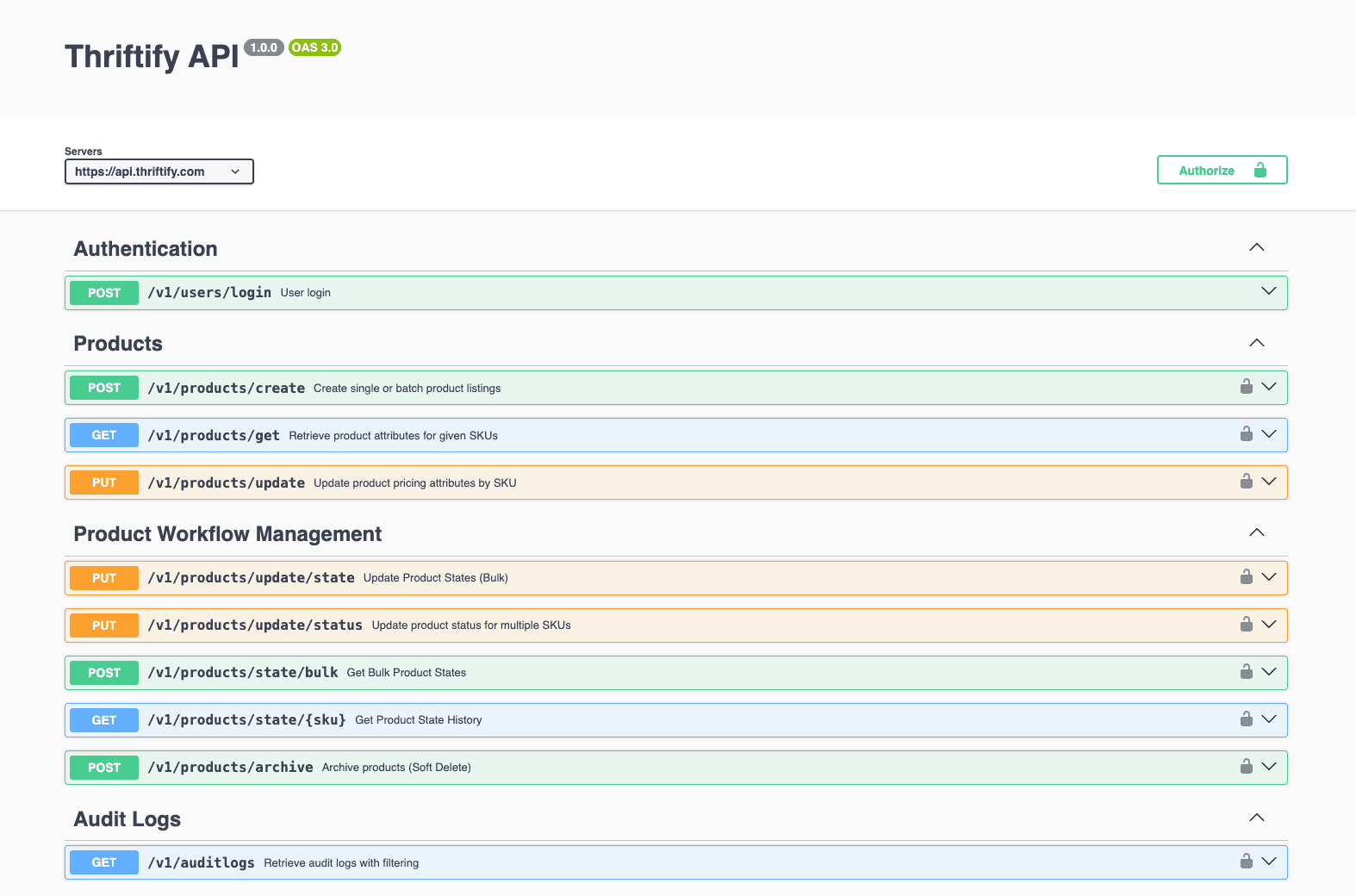Click PUT badge for /v1/products/update/status
Viewport: 1356px width, 896px height.
[x=104, y=625]
